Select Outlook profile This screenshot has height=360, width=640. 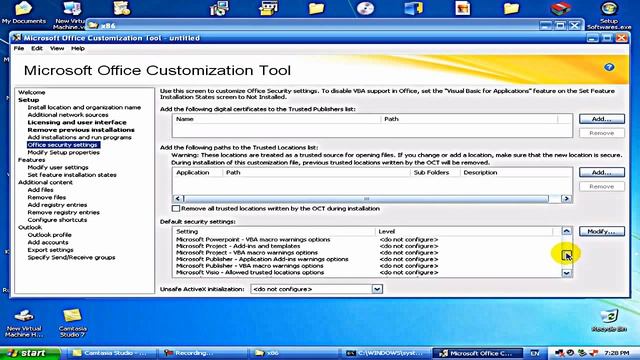click(49, 235)
